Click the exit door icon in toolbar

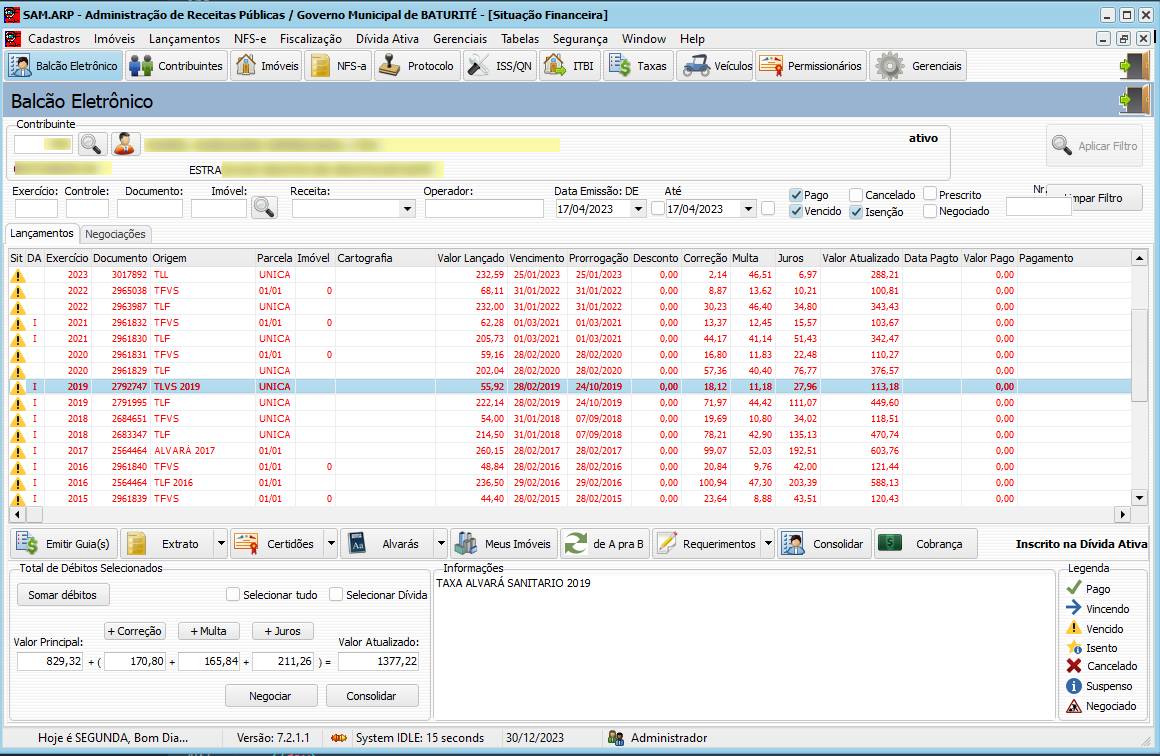(1135, 66)
